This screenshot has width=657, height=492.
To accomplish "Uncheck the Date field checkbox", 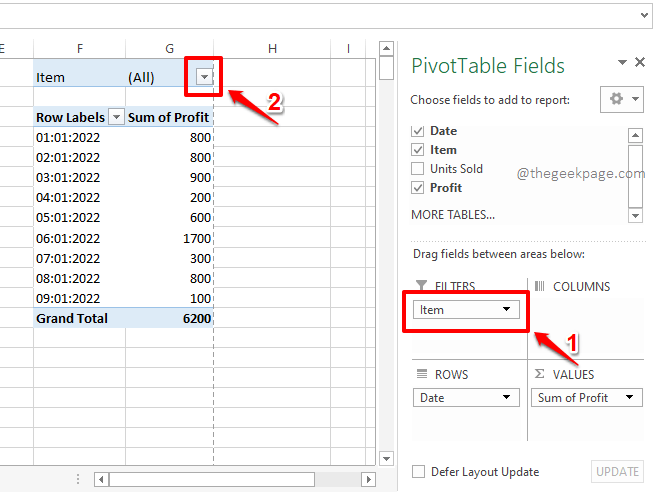I will pos(418,131).
